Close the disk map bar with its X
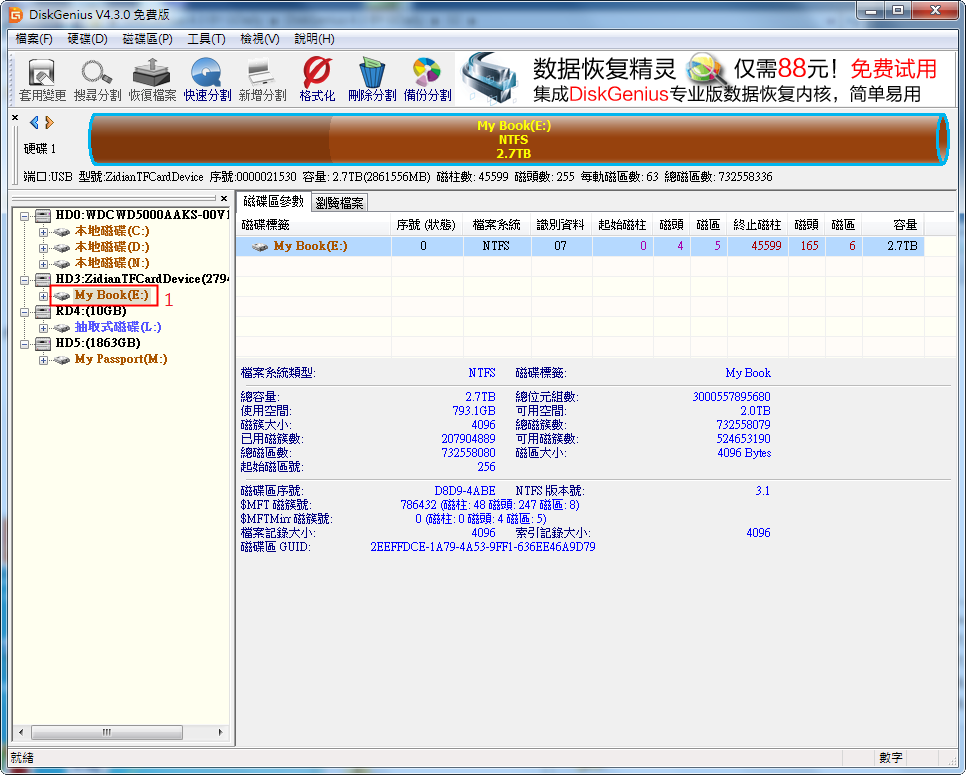 [15, 117]
